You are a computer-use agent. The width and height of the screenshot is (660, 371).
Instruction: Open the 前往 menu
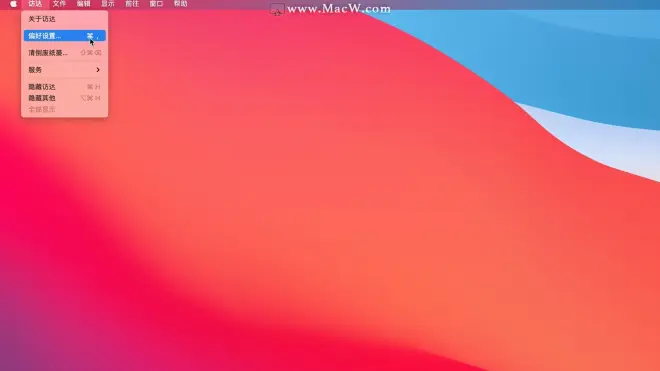tap(132, 4)
